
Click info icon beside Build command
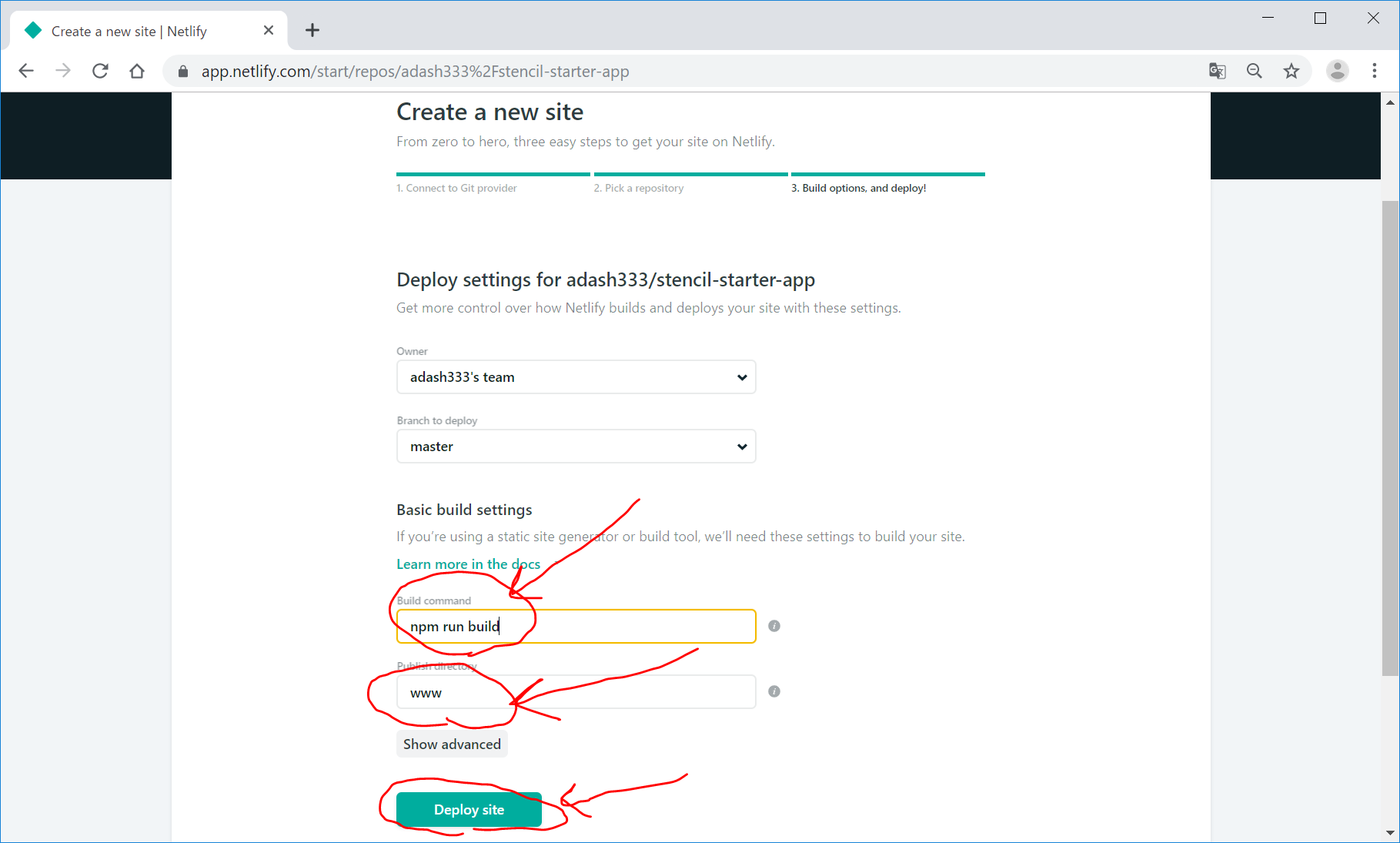click(774, 626)
